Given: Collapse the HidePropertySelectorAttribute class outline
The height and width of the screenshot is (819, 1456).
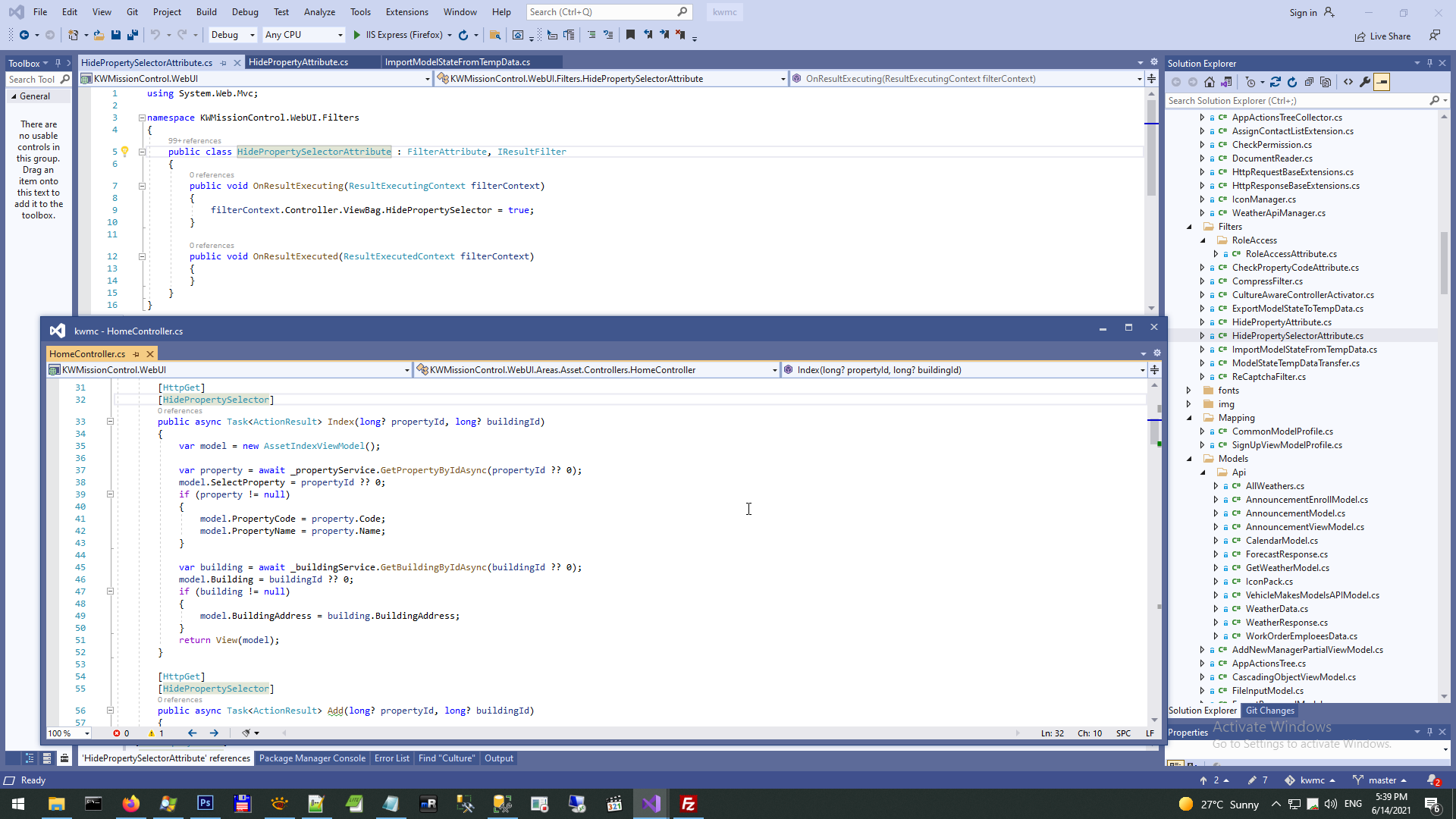Looking at the screenshot, I should (x=142, y=152).
